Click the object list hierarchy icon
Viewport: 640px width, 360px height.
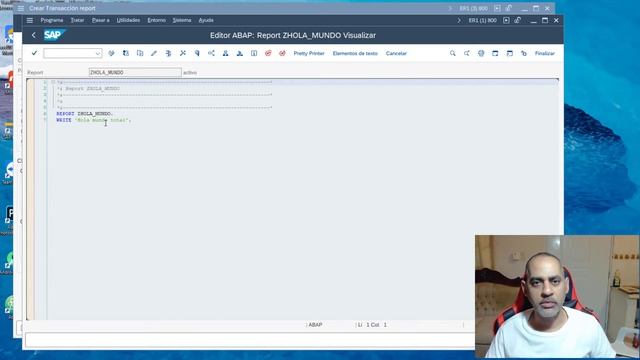tap(211, 53)
